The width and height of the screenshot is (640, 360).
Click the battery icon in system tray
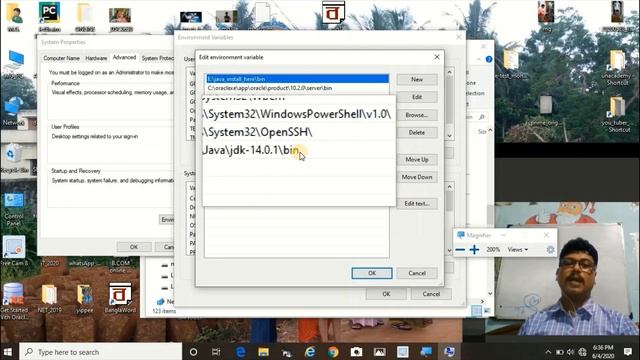pyautogui.click(x=559, y=352)
